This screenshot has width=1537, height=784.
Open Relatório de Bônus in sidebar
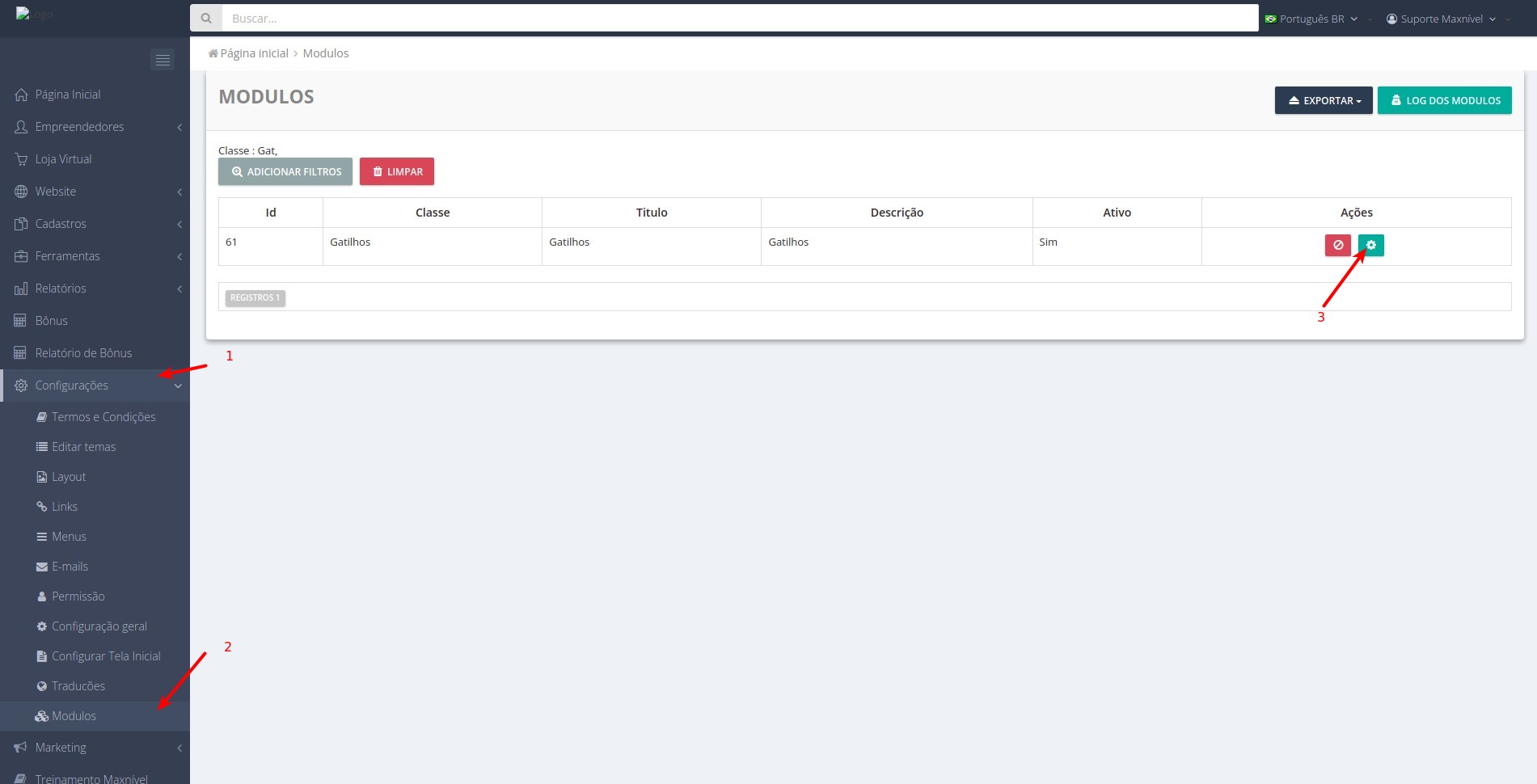(x=83, y=353)
